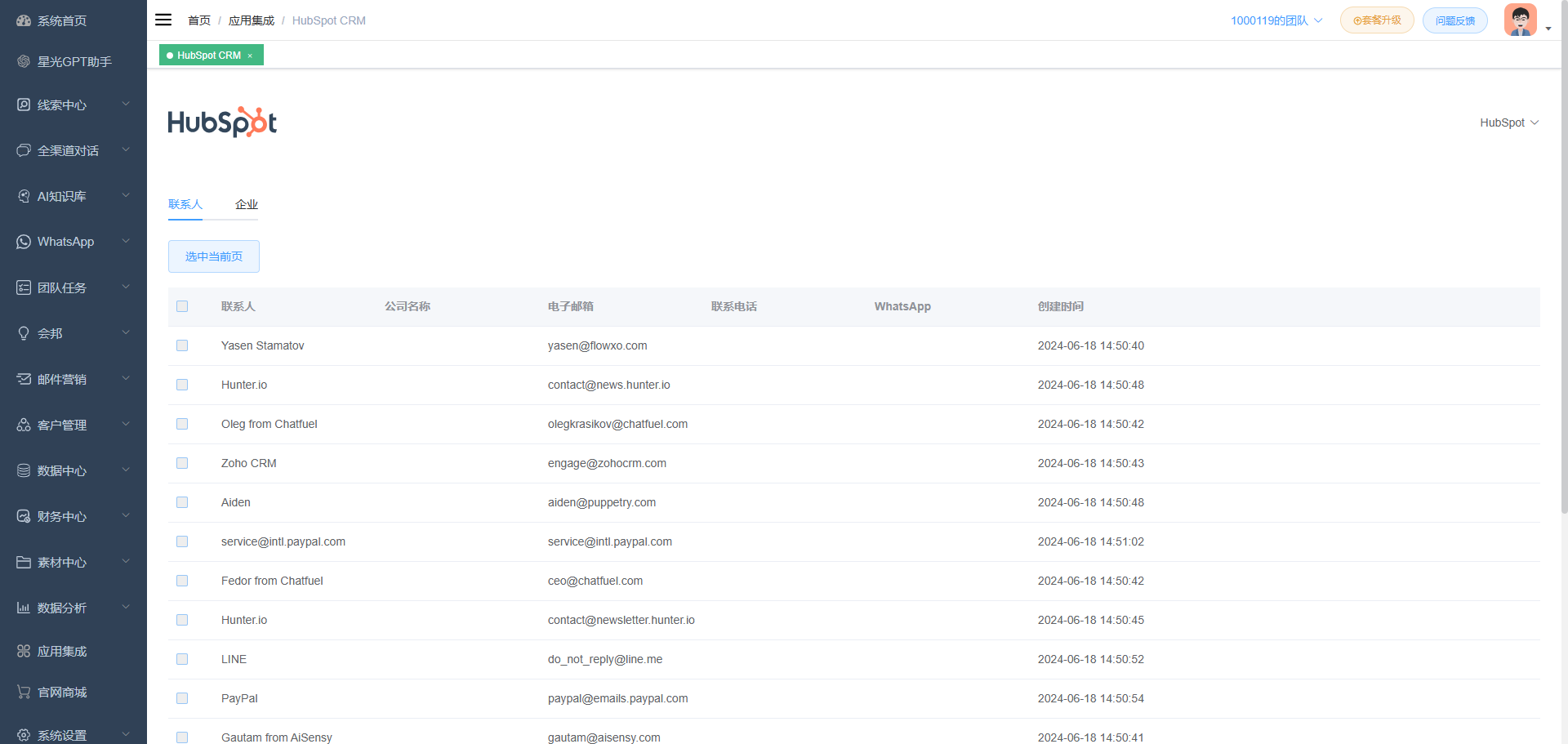Click timestamp 2024-06-18 14:51:02
1568x744 pixels.
(x=1091, y=541)
